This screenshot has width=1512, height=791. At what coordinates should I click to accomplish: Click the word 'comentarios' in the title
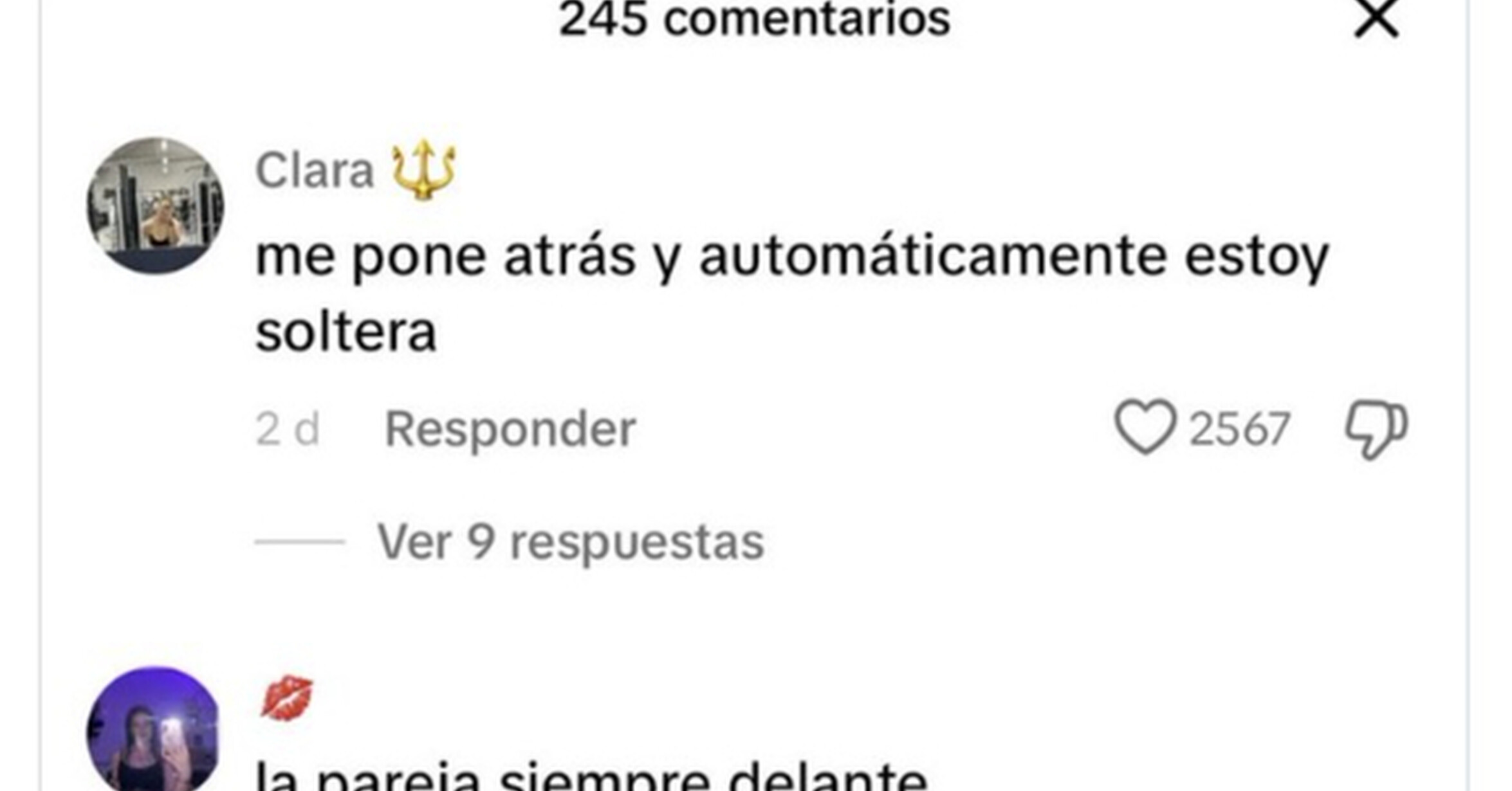(807, 19)
